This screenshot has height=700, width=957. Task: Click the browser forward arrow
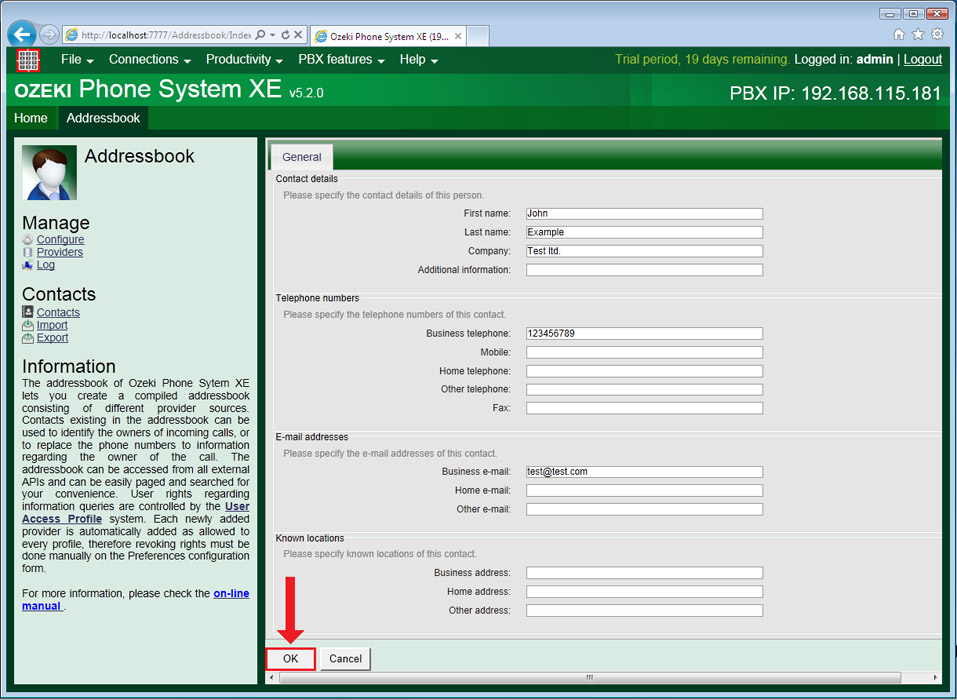tap(49, 35)
